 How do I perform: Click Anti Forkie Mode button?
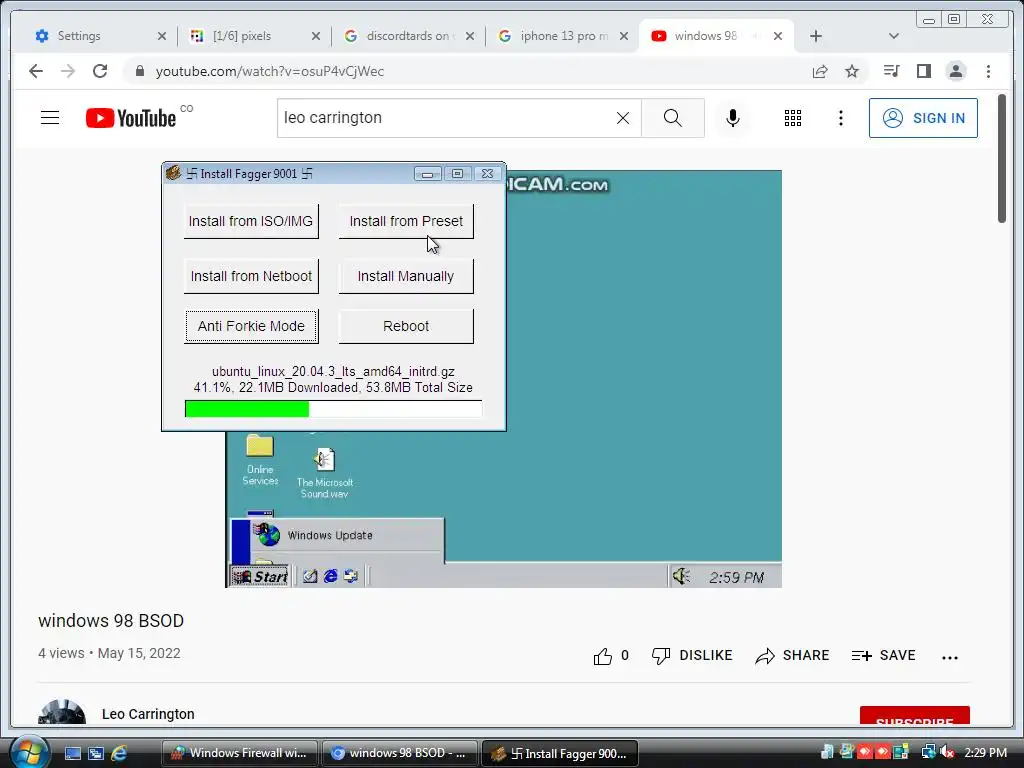click(x=251, y=326)
